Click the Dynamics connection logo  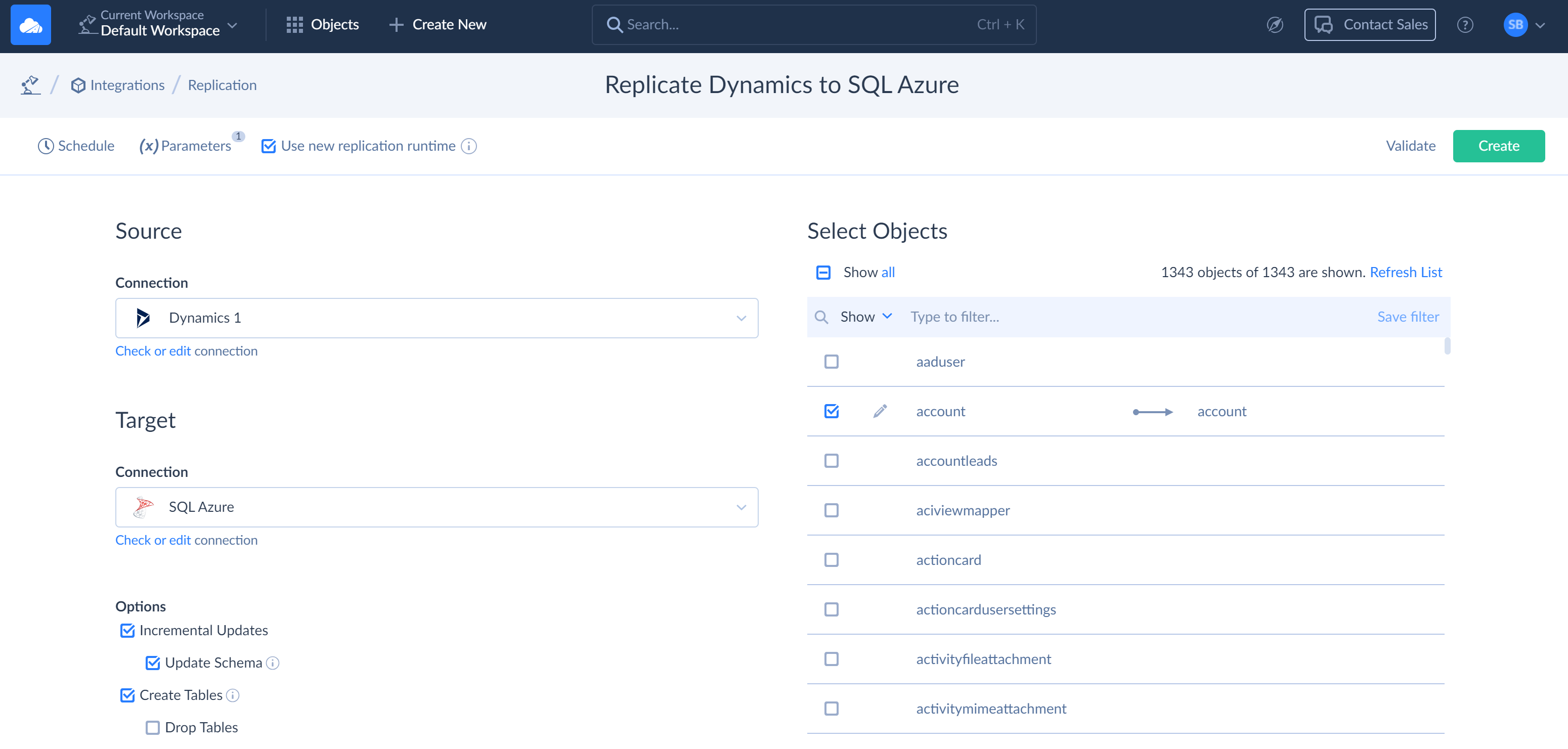coord(143,318)
